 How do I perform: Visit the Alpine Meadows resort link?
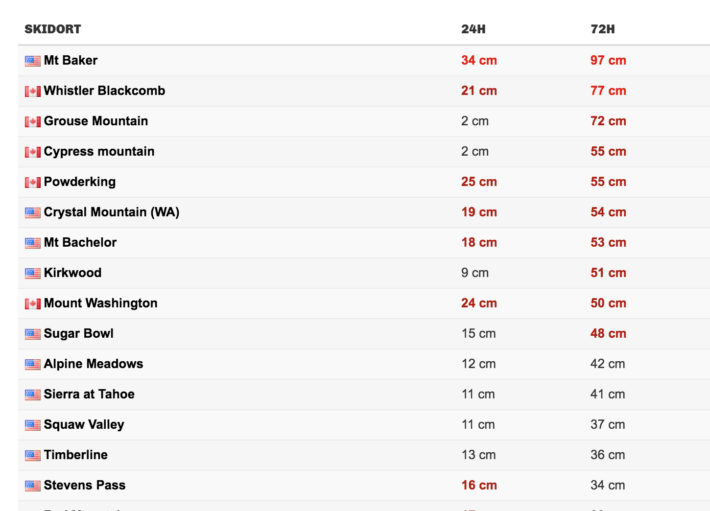93,363
